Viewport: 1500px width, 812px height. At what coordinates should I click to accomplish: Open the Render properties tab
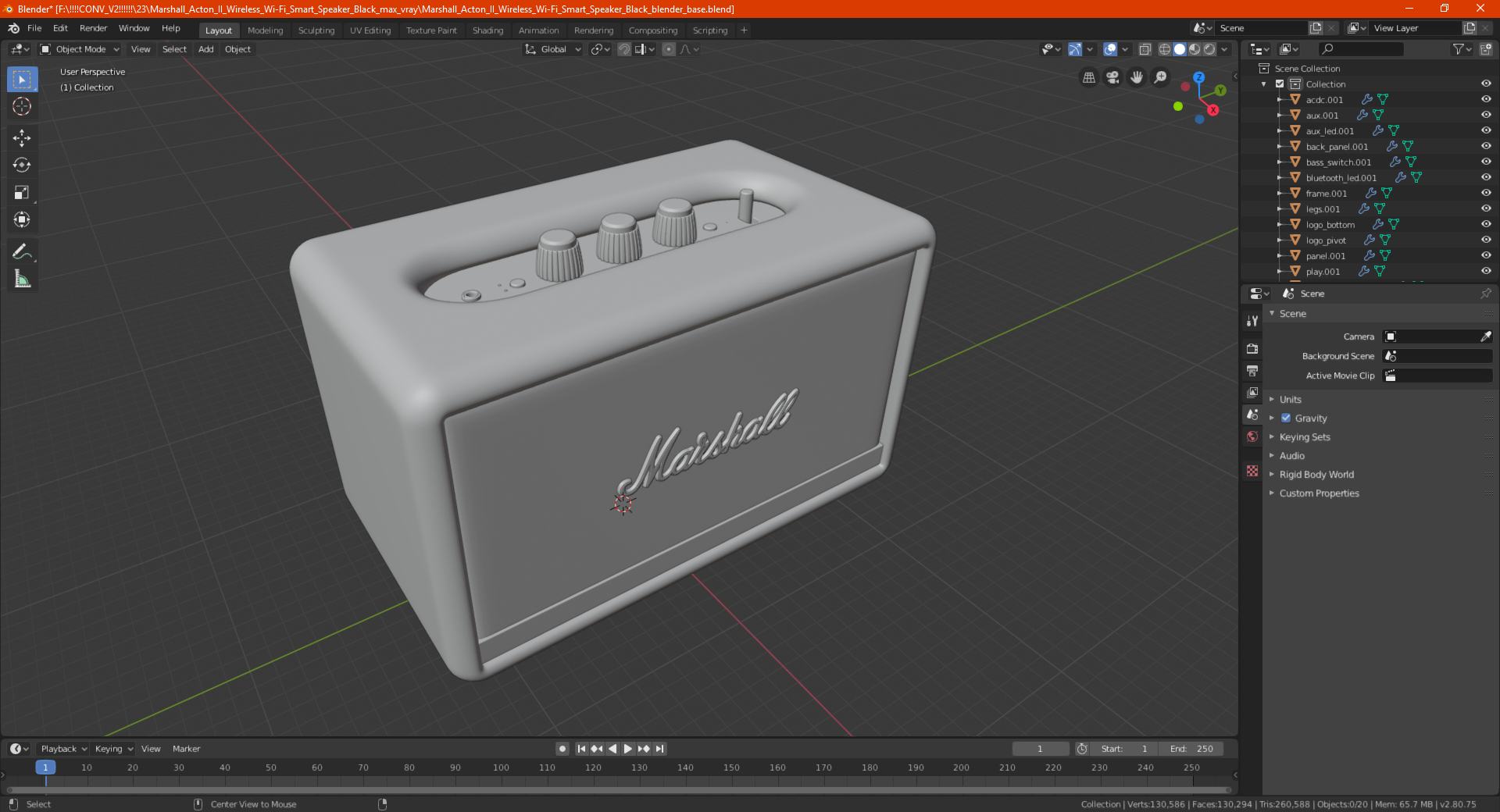click(x=1252, y=348)
